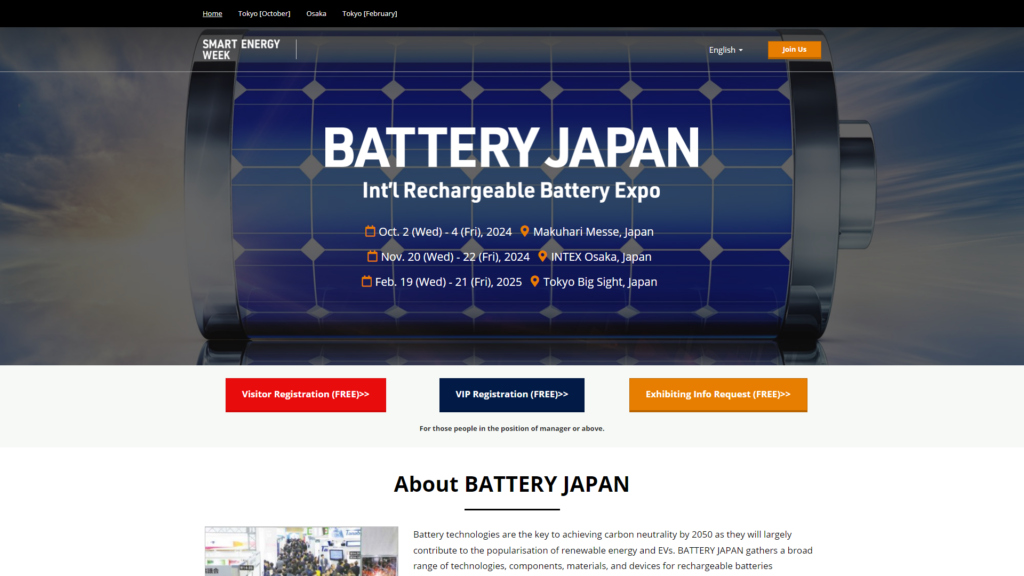1024x576 pixels.
Task: Open the Osaka navigation item
Action: 316,13
